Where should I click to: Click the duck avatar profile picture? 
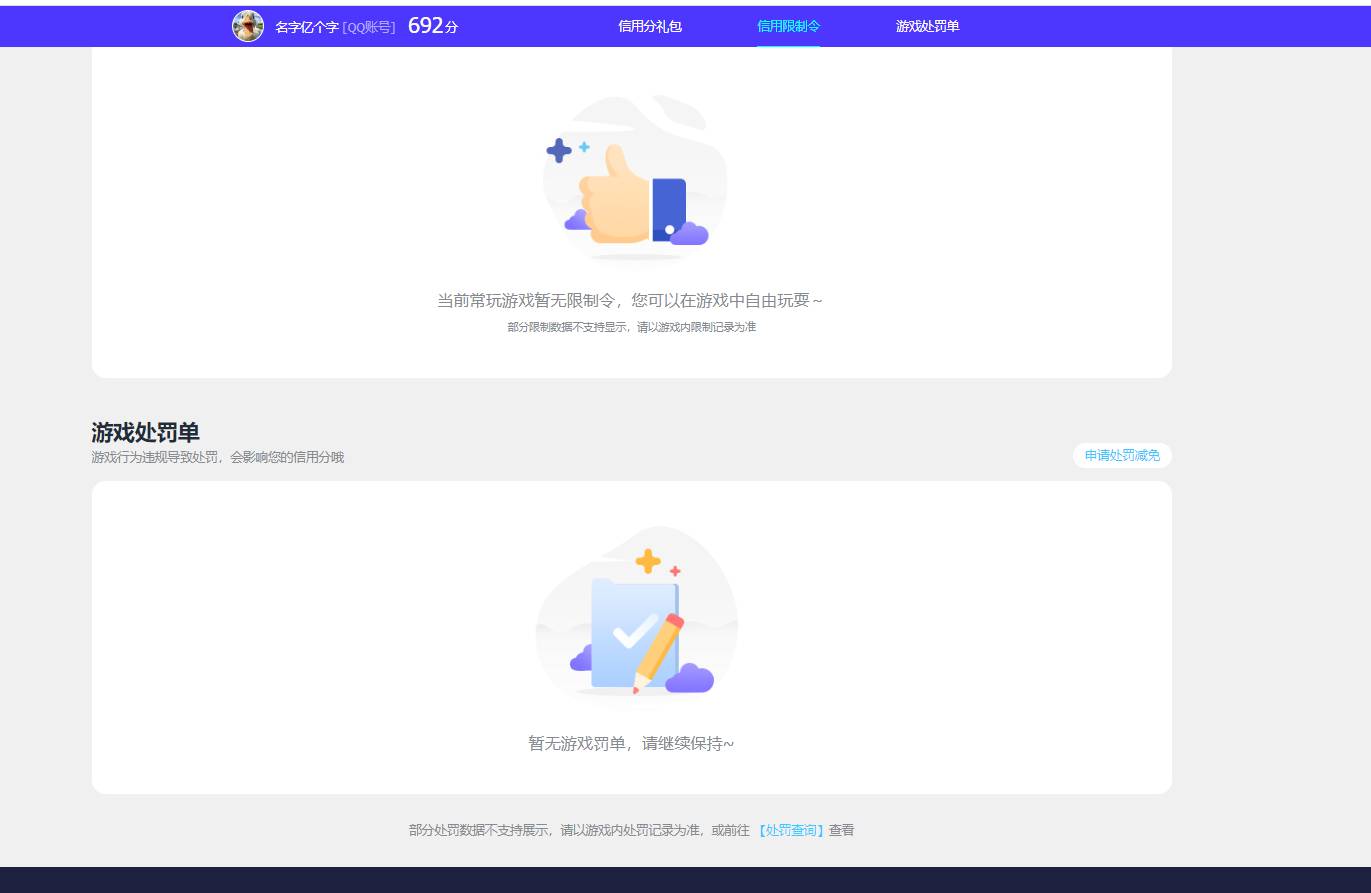(x=248, y=25)
